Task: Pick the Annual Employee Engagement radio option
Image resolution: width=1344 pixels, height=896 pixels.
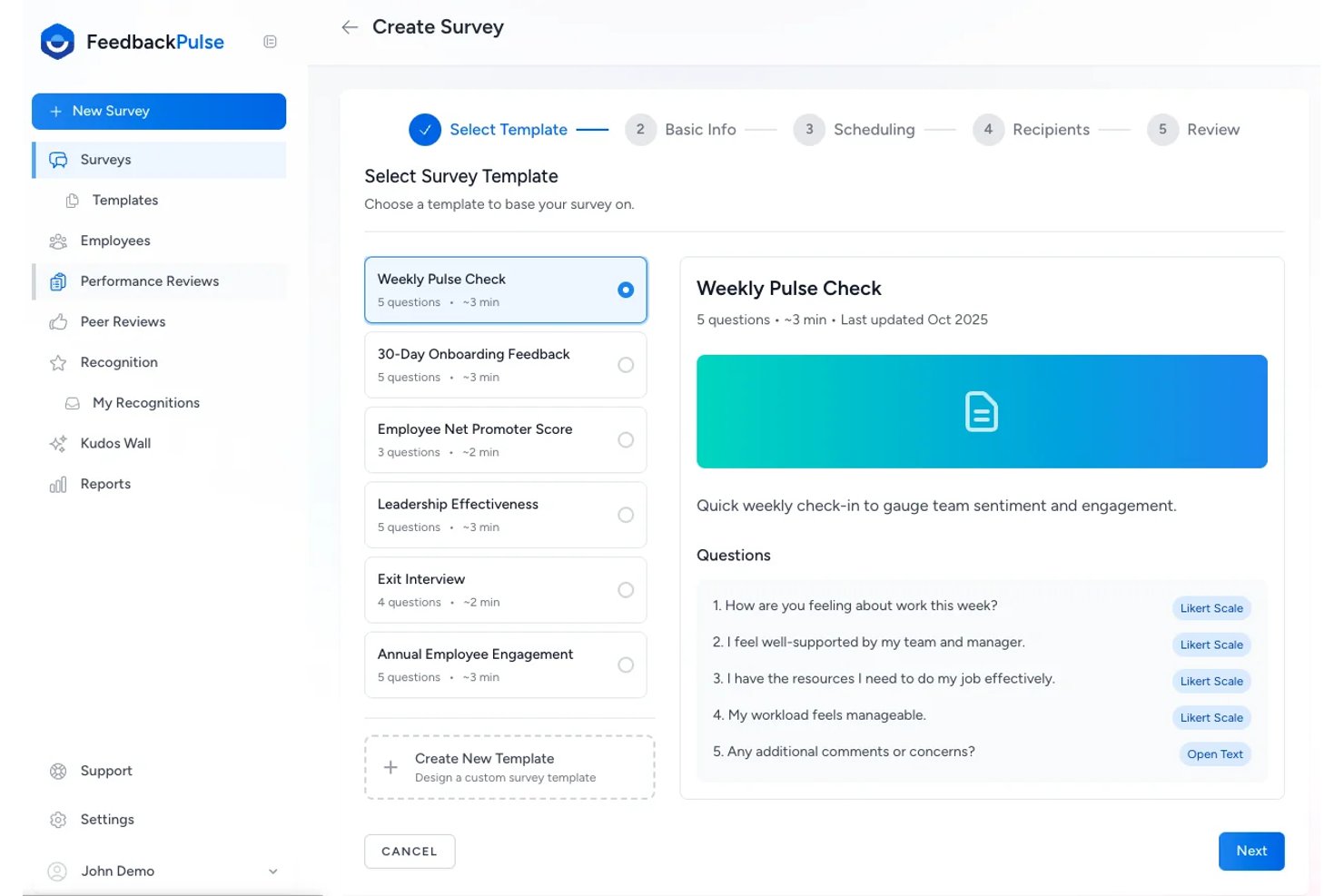Action: pos(626,665)
